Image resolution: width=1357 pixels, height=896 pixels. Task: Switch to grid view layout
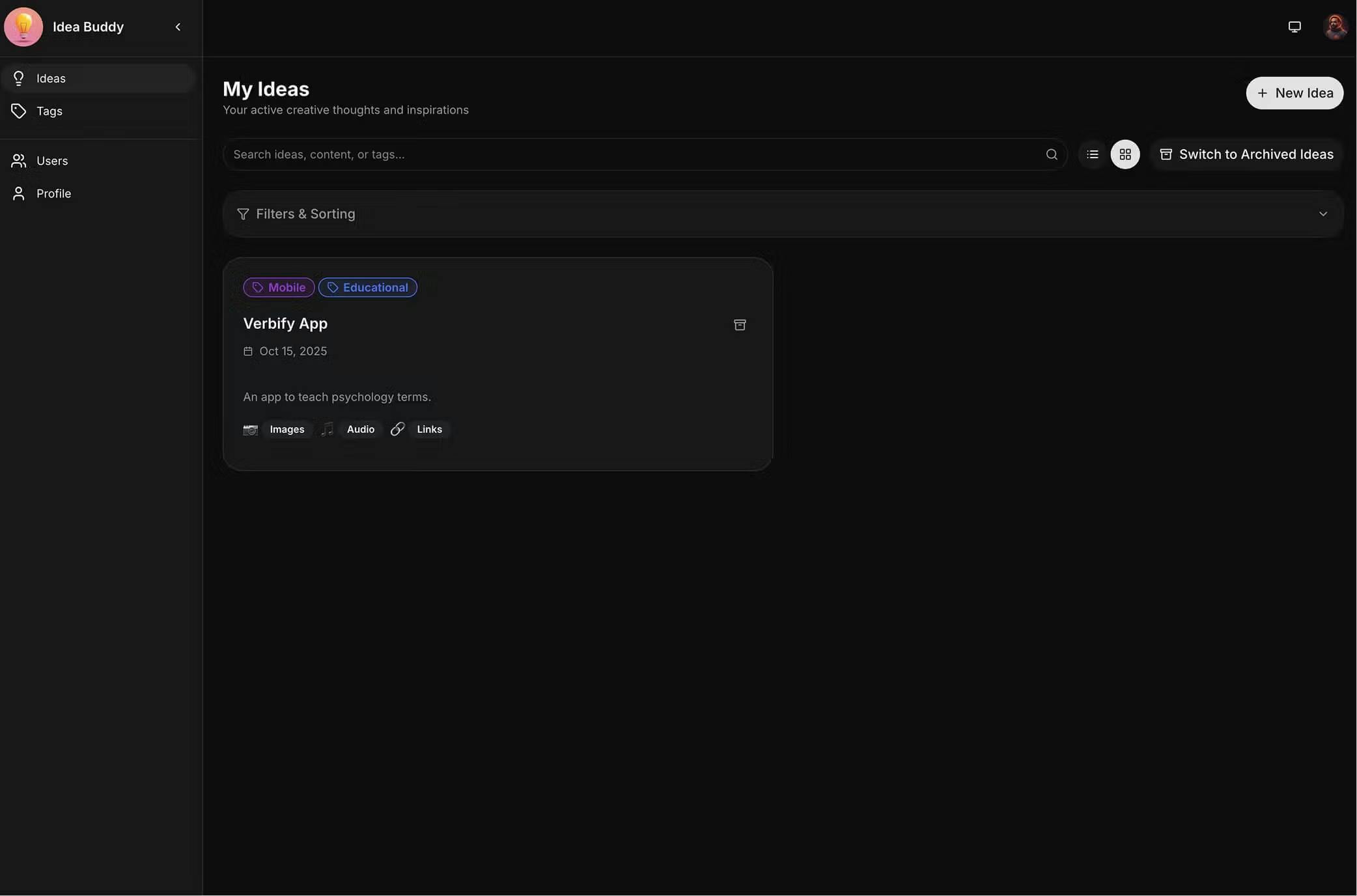(x=1125, y=154)
